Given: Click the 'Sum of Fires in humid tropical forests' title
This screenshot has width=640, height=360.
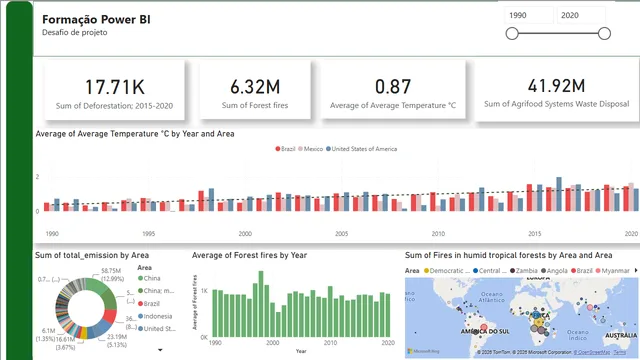Looking at the screenshot, I should [x=508, y=256].
